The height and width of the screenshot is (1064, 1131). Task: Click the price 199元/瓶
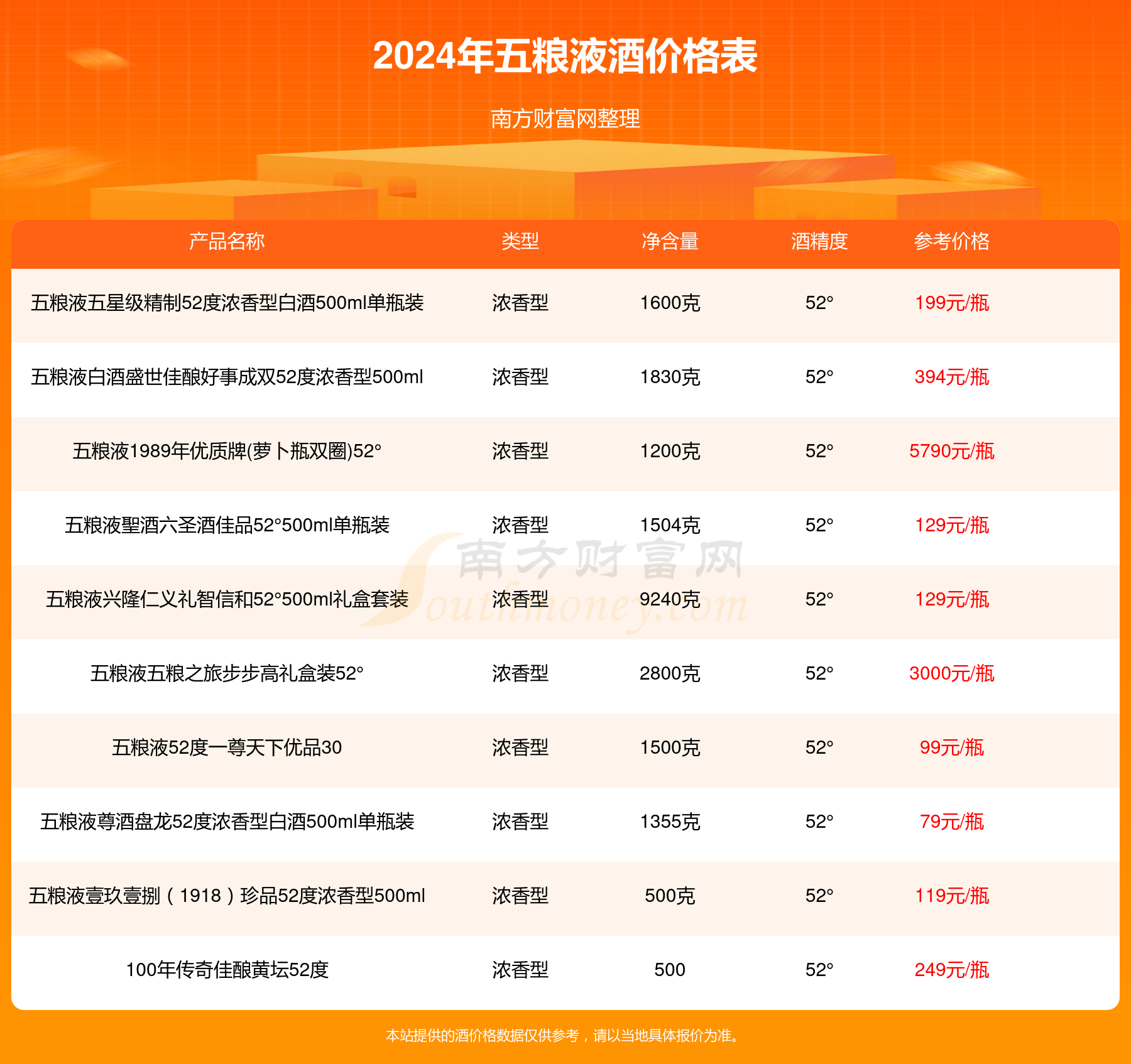(952, 303)
